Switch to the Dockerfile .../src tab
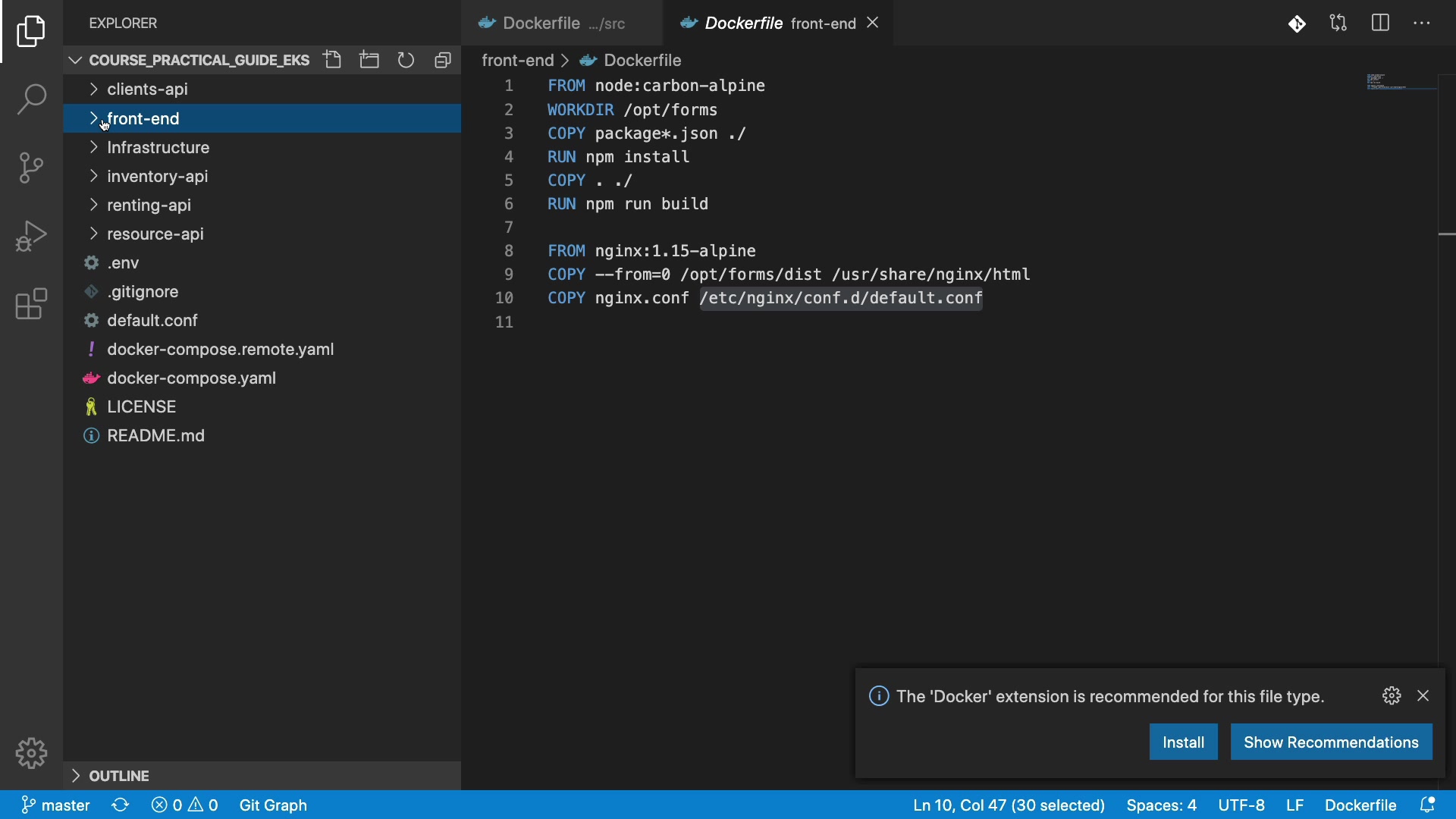This screenshot has width=1456, height=819. (562, 24)
